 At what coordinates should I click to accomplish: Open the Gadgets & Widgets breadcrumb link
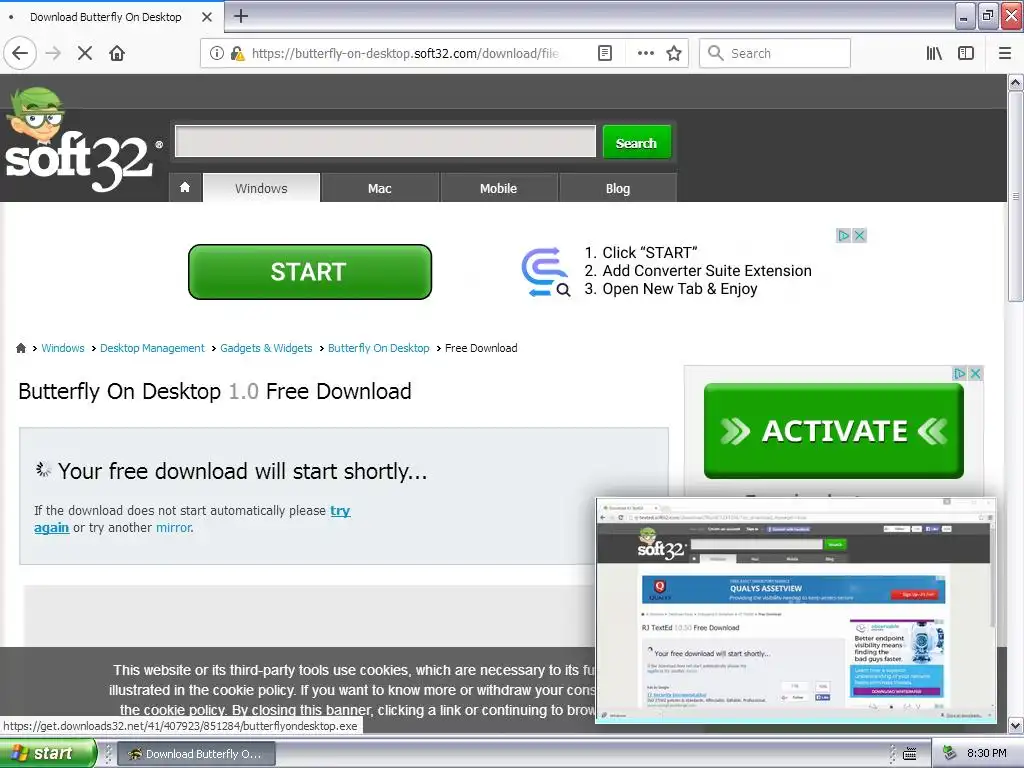coord(266,348)
